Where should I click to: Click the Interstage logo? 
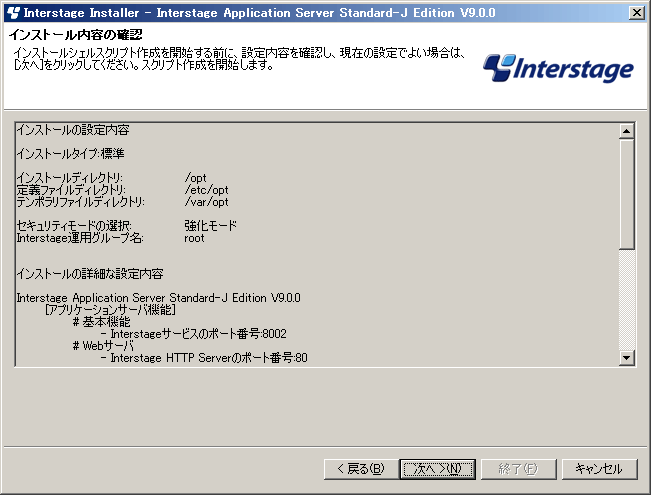click(x=558, y=68)
